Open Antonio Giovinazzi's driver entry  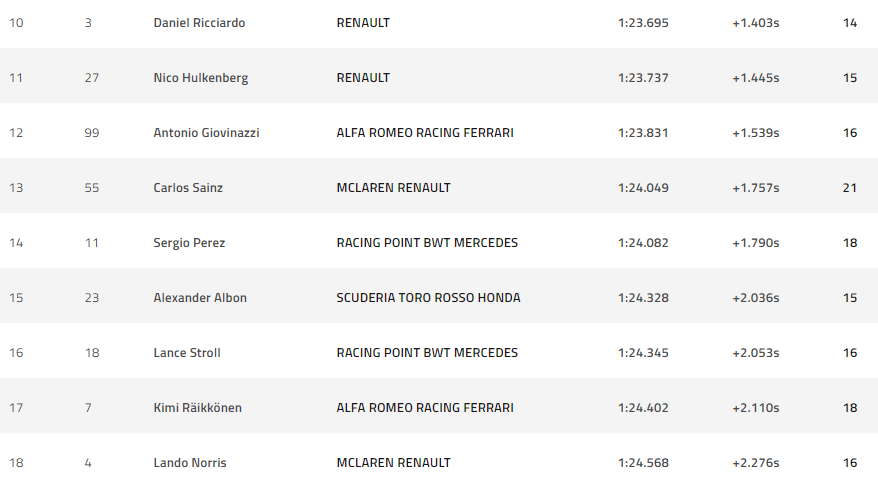[206, 132]
